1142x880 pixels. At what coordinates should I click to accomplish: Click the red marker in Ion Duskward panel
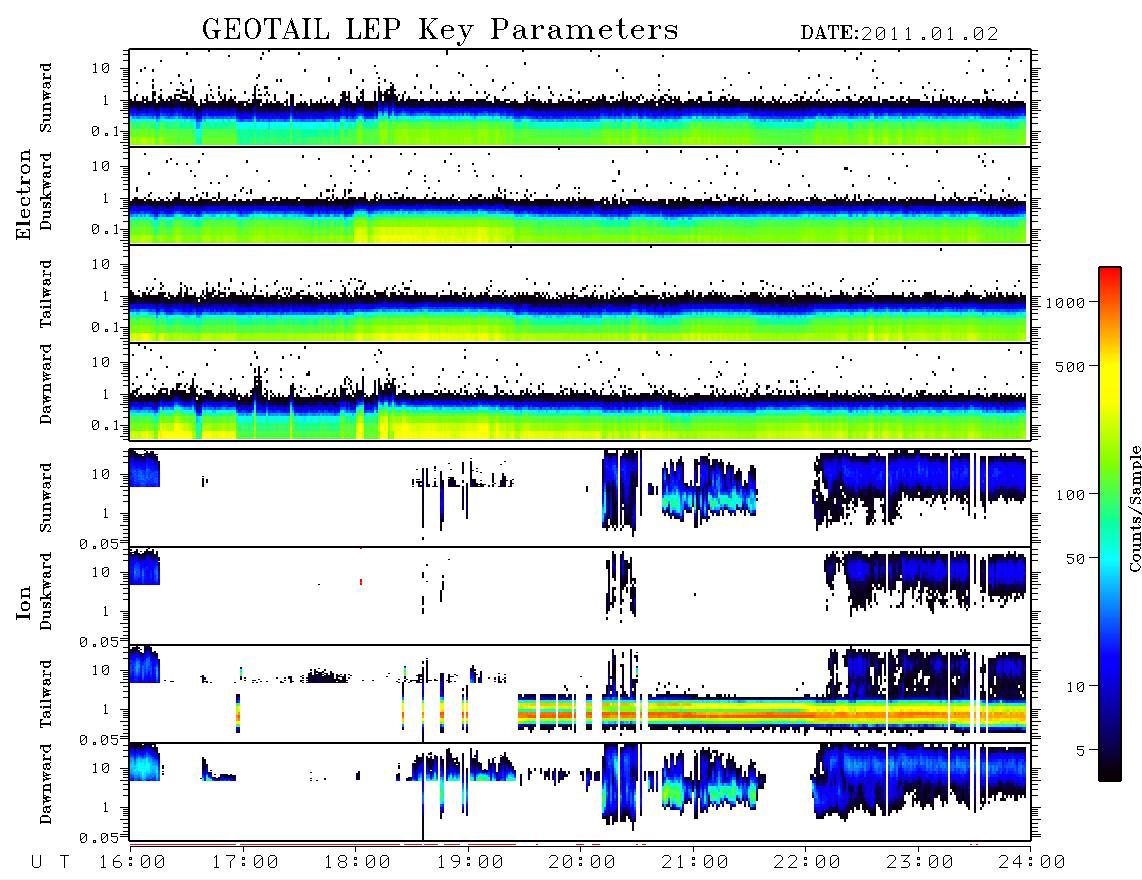pos(361,581)
